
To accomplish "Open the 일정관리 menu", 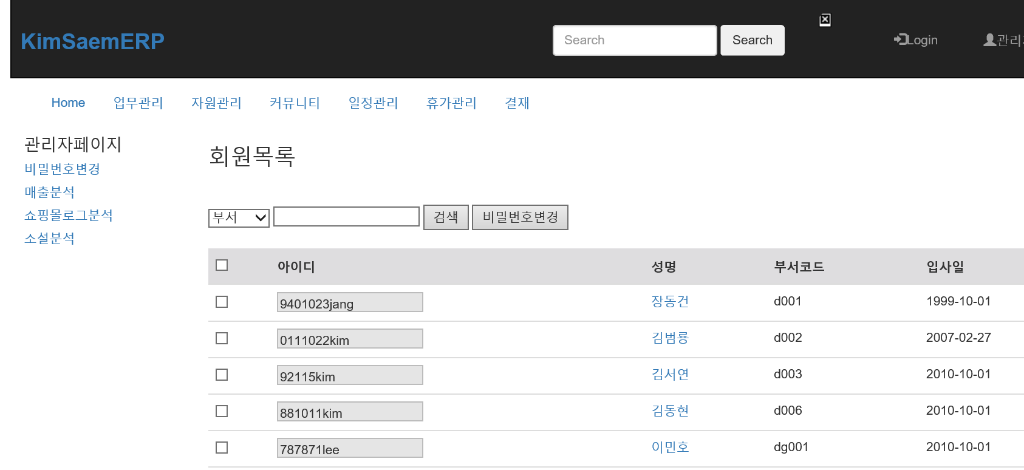I will coord(374,102).
